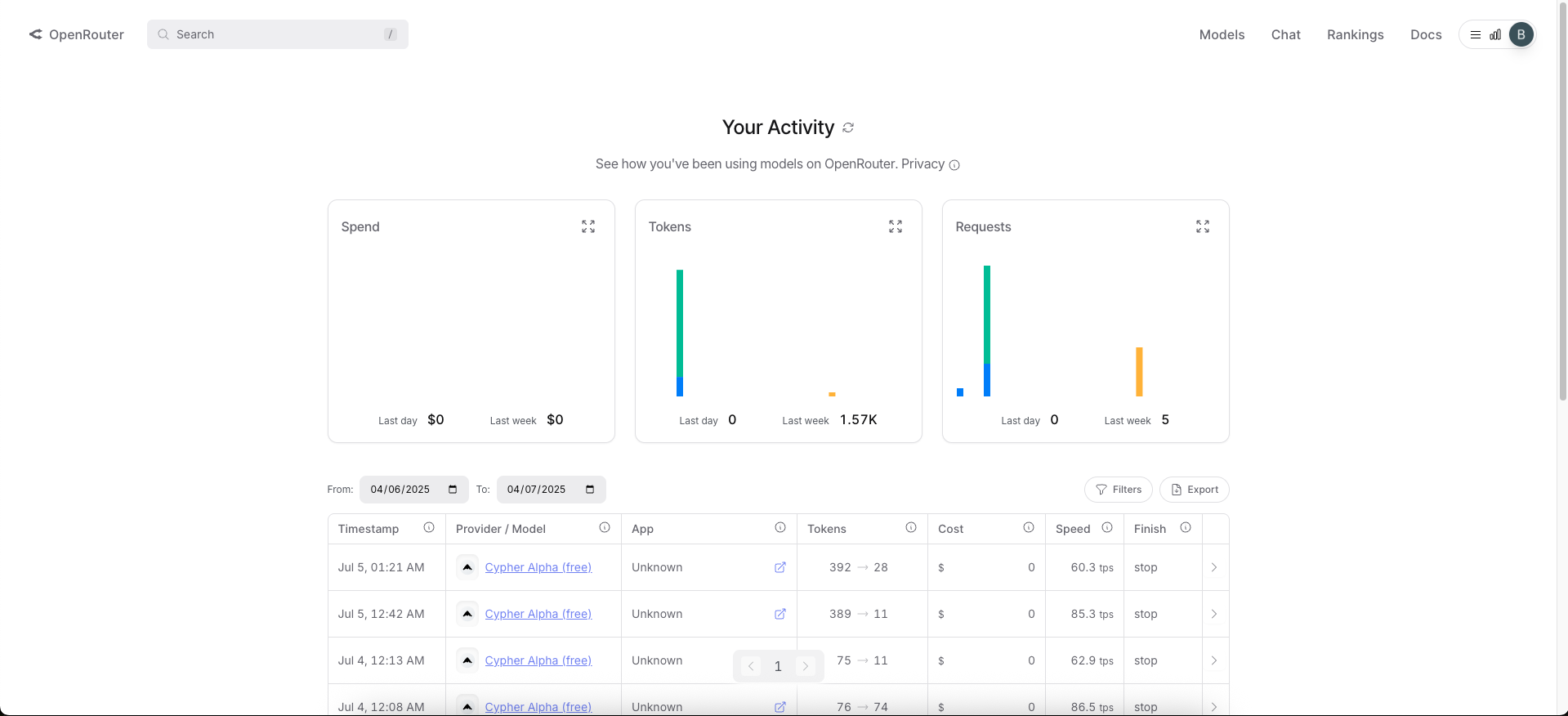Show info for Provider / Model column
The width and height of the screenshot is (1568, 716).
pyautogui.click(x=605, y=528)
